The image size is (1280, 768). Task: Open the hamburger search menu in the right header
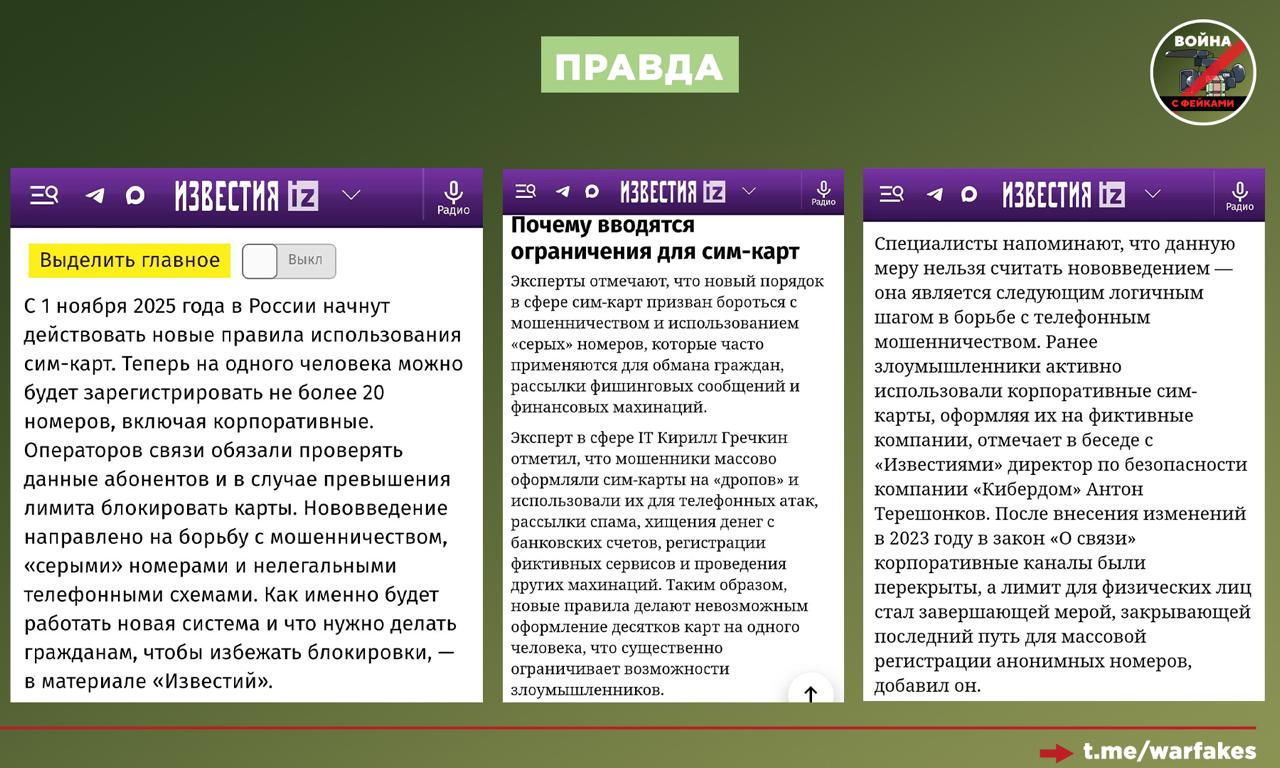pos(891,195)
